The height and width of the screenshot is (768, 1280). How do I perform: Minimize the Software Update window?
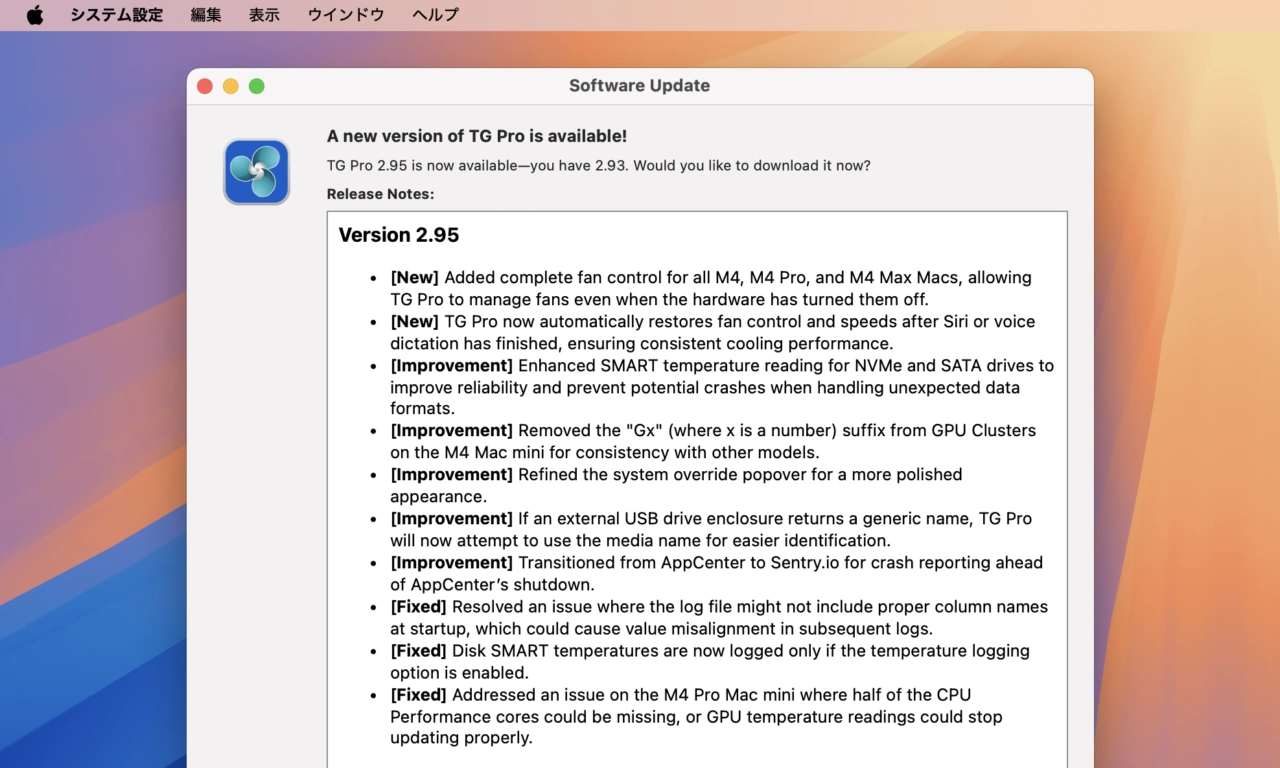pyautogui.click(x=231, y=86)
